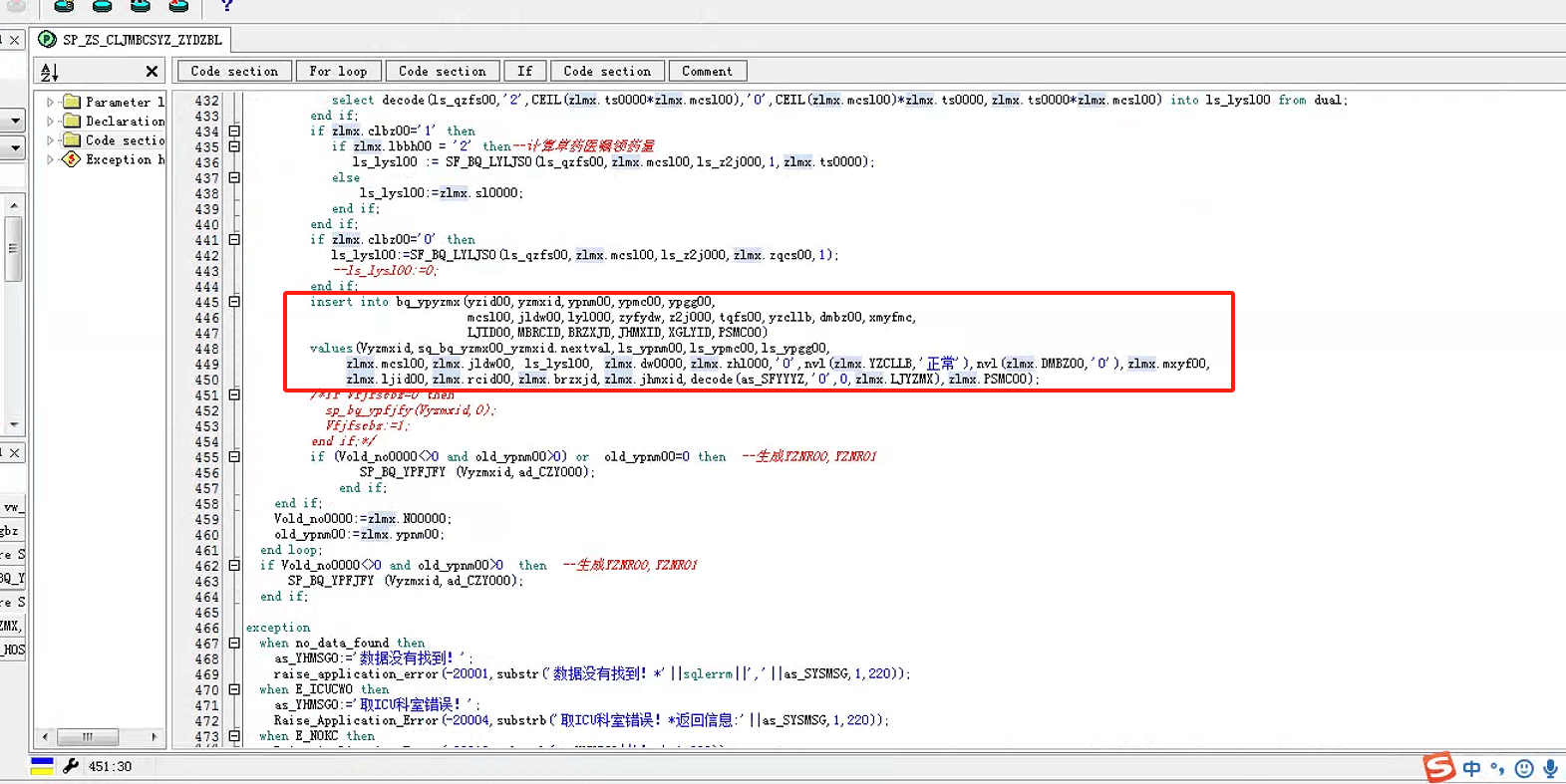Open the lower dropdown arrow on left panel
This screenshot has height=784, width=1566.
point(14,148)
